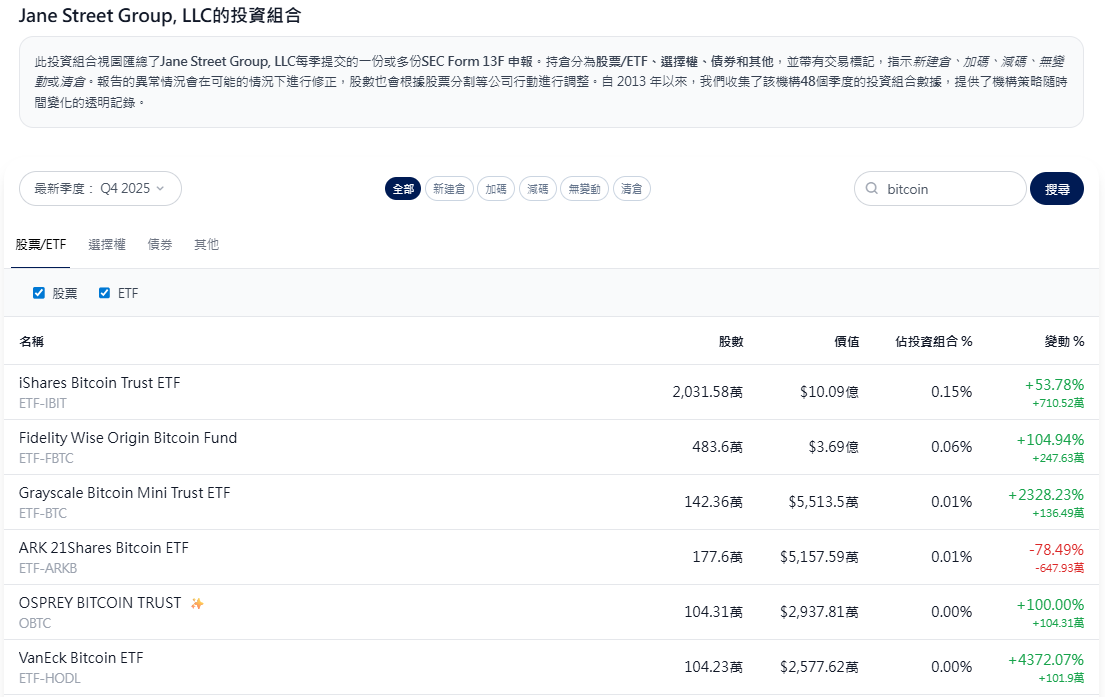Select the 全部 filter pill
This screenshot has width=1105, height=697.
(x=403, y=189)
